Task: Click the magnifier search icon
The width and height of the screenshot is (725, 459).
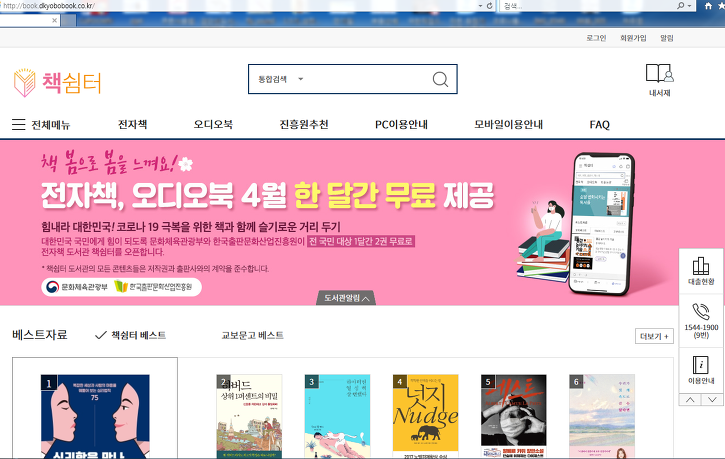Action: click(440, 80)
